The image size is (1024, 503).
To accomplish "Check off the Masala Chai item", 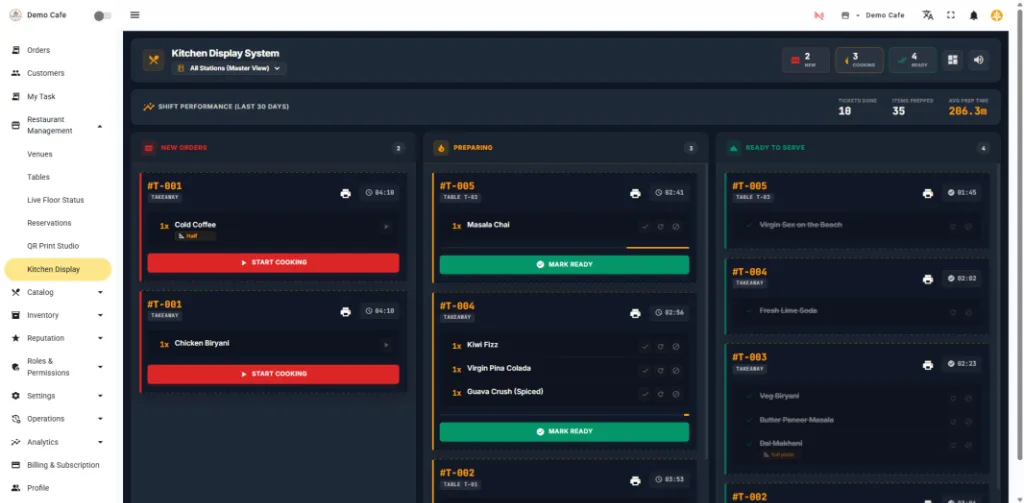I will (x=645, y=227).
